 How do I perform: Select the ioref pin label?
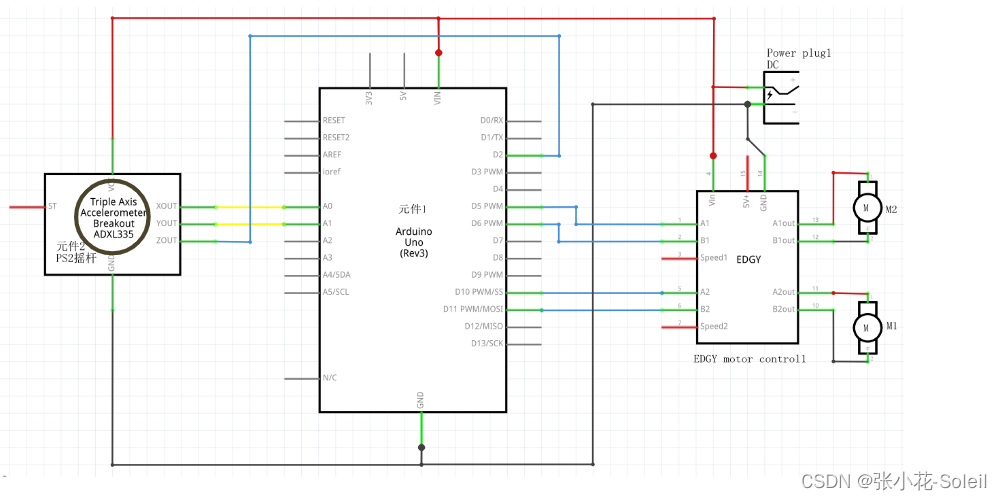[x=332, y=172]
